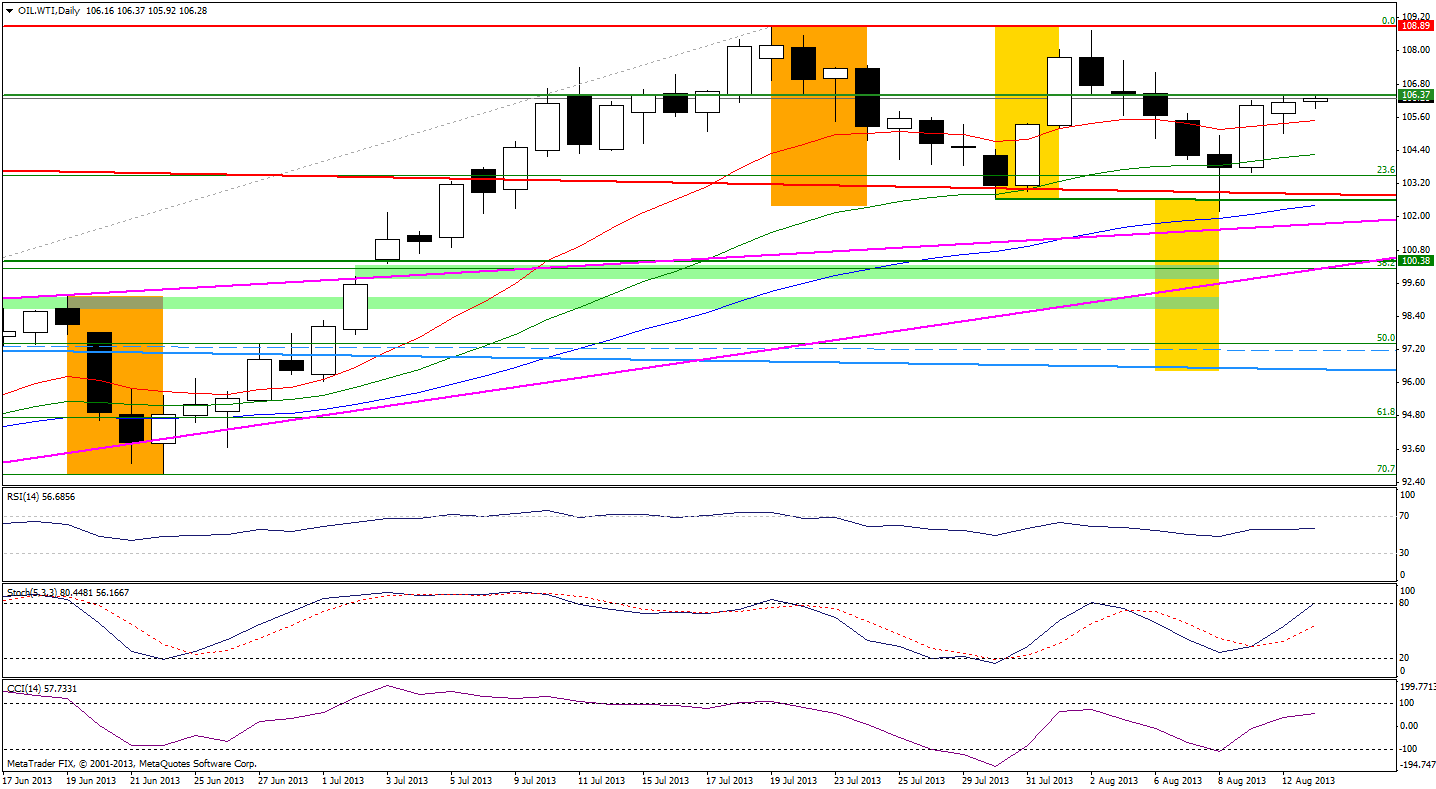Click the 9 Jul 2013 date label

point(536,780)
